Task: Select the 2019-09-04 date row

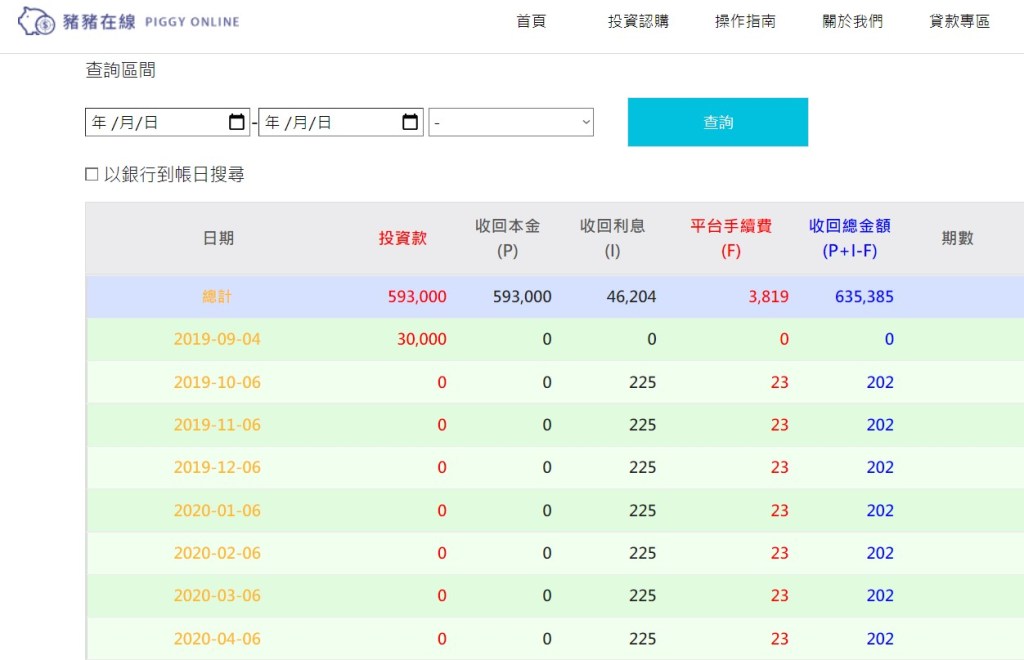Action: coord(217,339)
